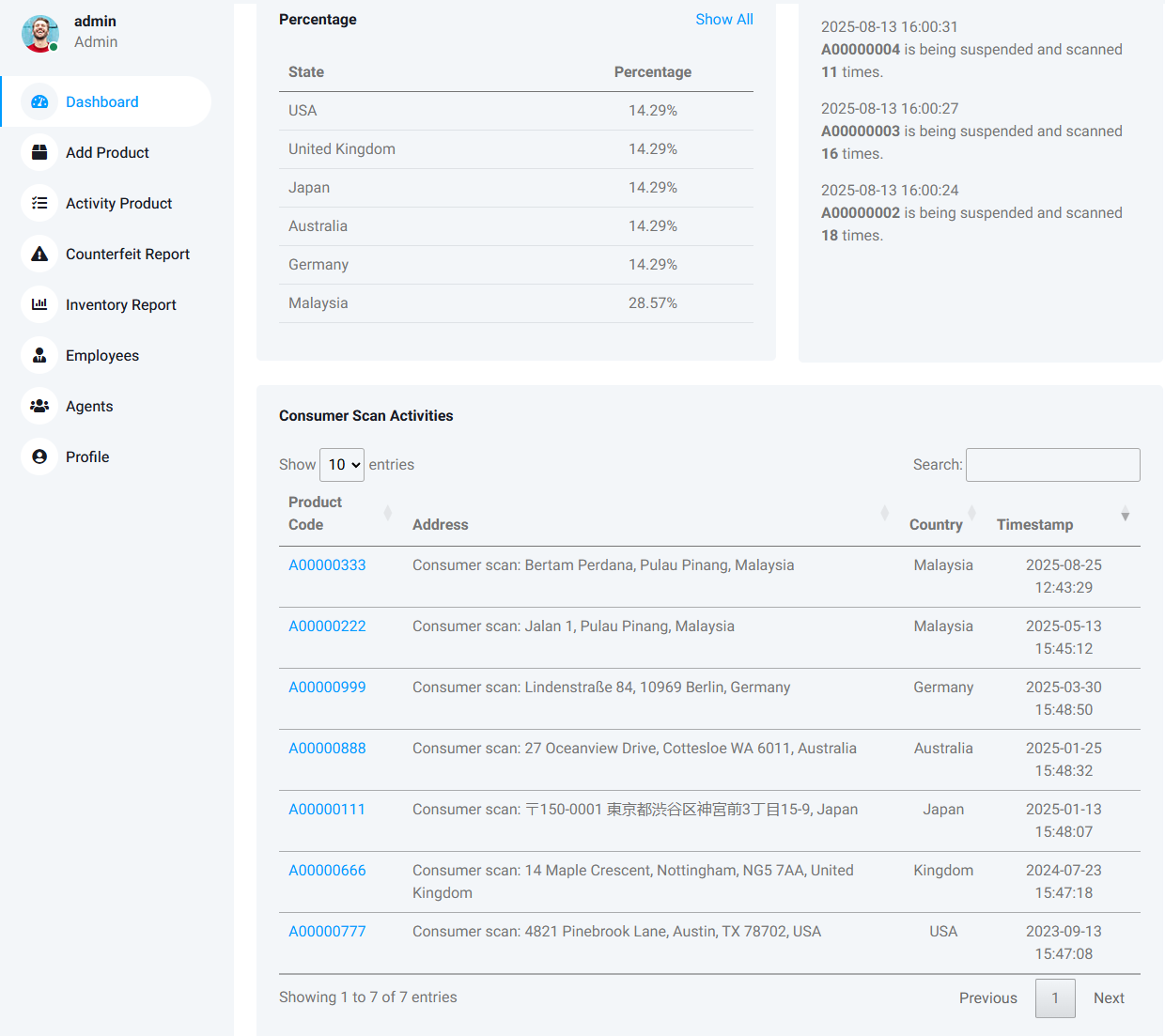Click the Agents group icon

click(39, 406)
